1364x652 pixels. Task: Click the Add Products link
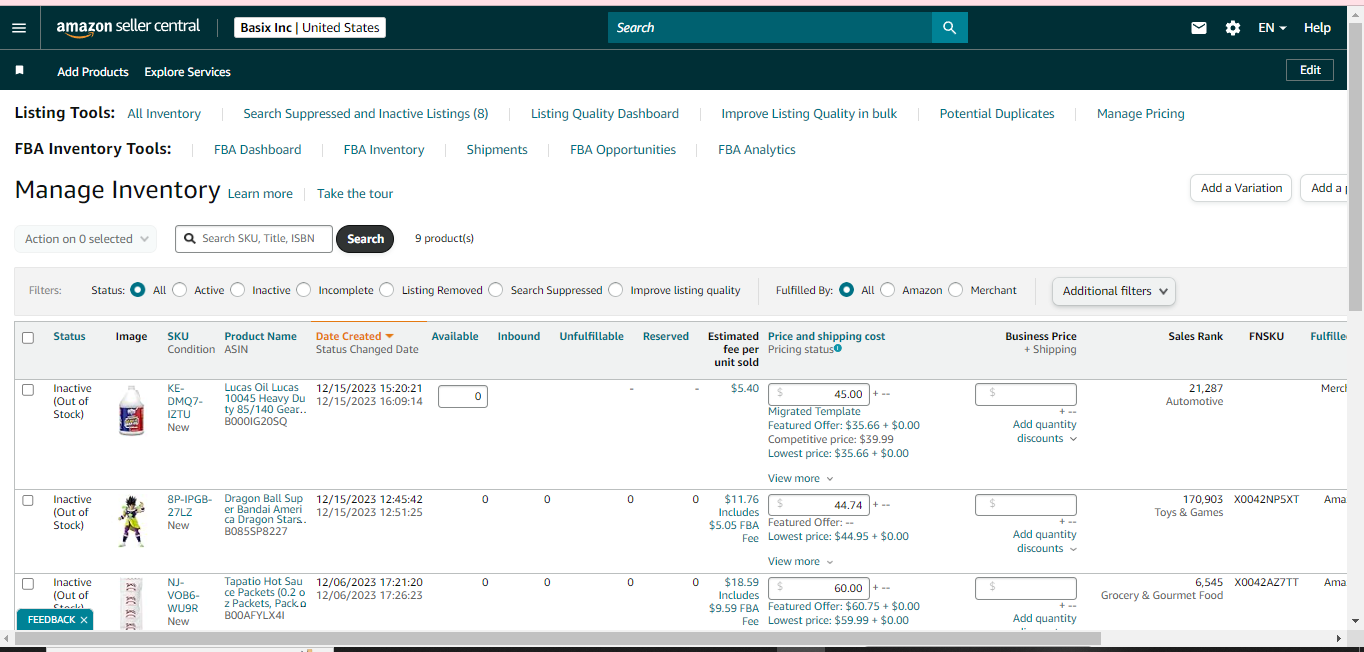(93, 72)
